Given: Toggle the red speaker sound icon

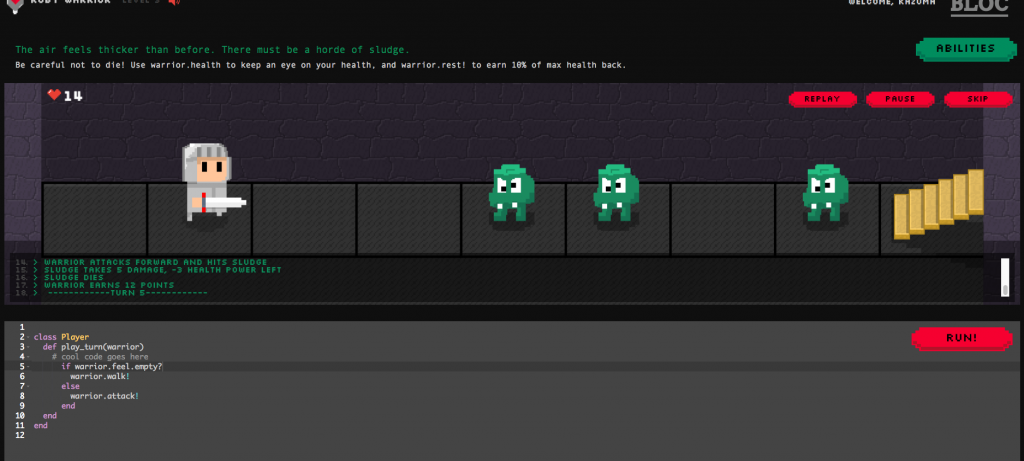Looking at the screenshot, I should tap(173, 2).
